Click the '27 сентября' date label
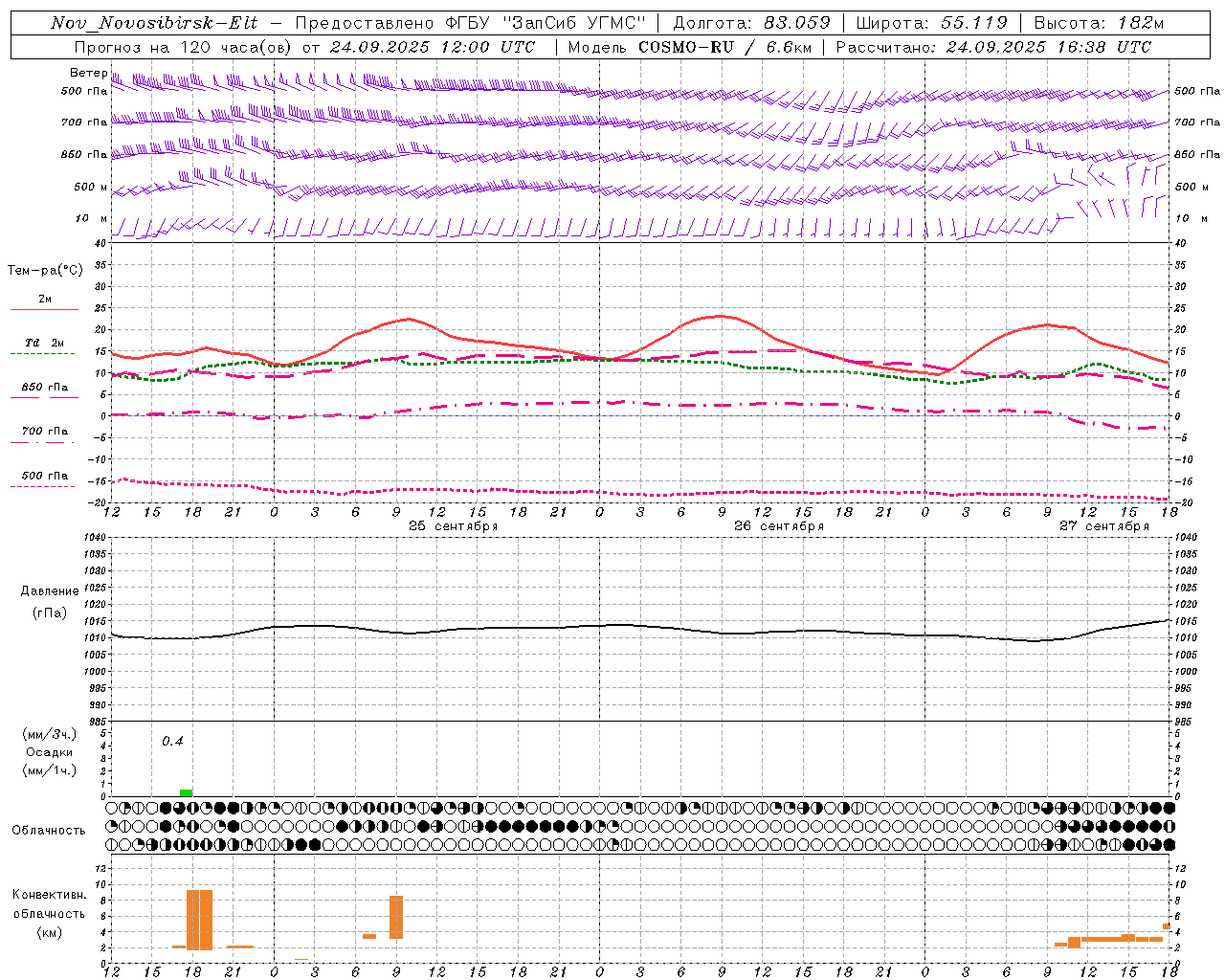1225x980 pixels. (1104, 526)
